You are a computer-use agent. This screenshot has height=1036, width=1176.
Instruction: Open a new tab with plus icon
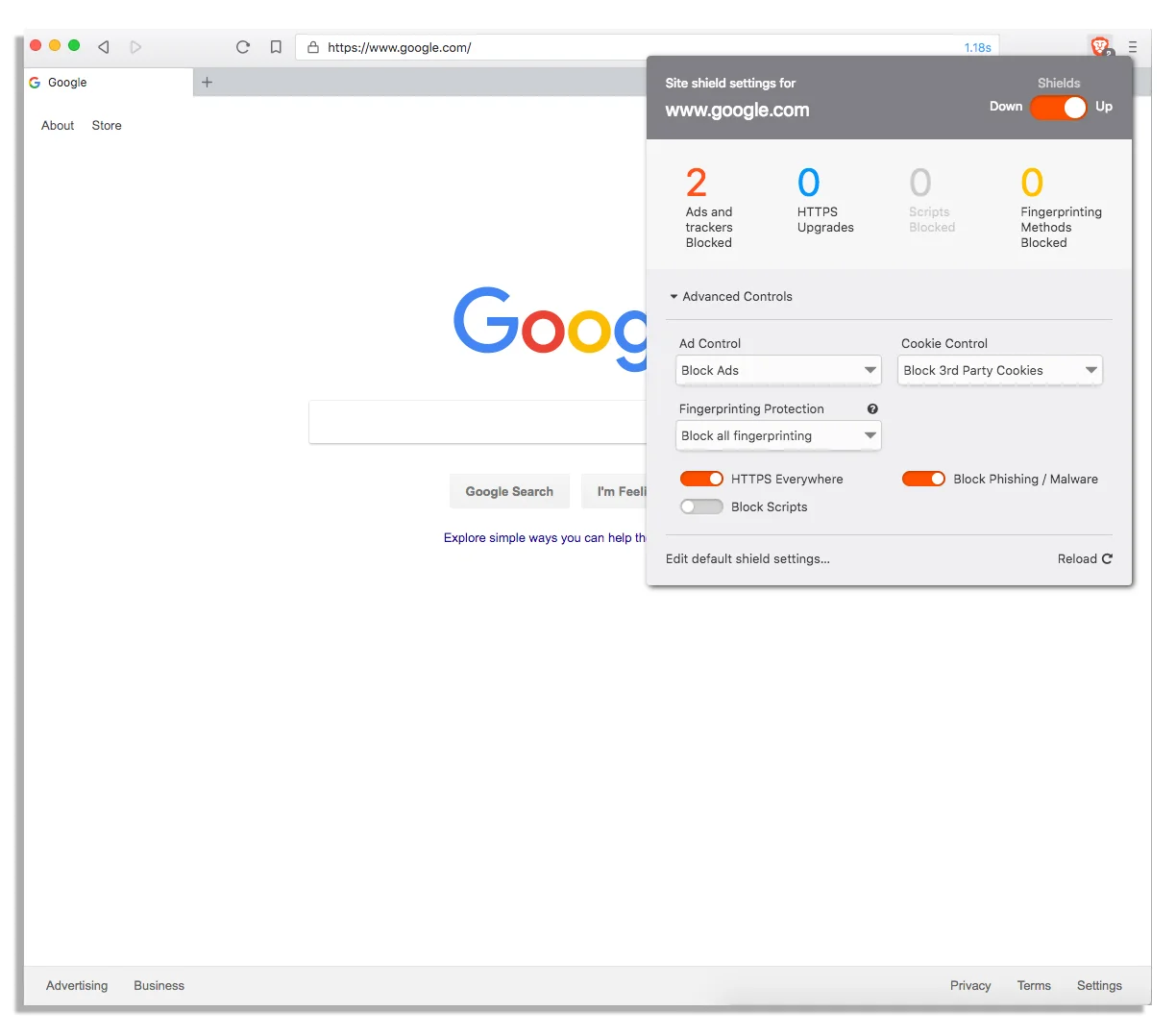click(207, 83)
